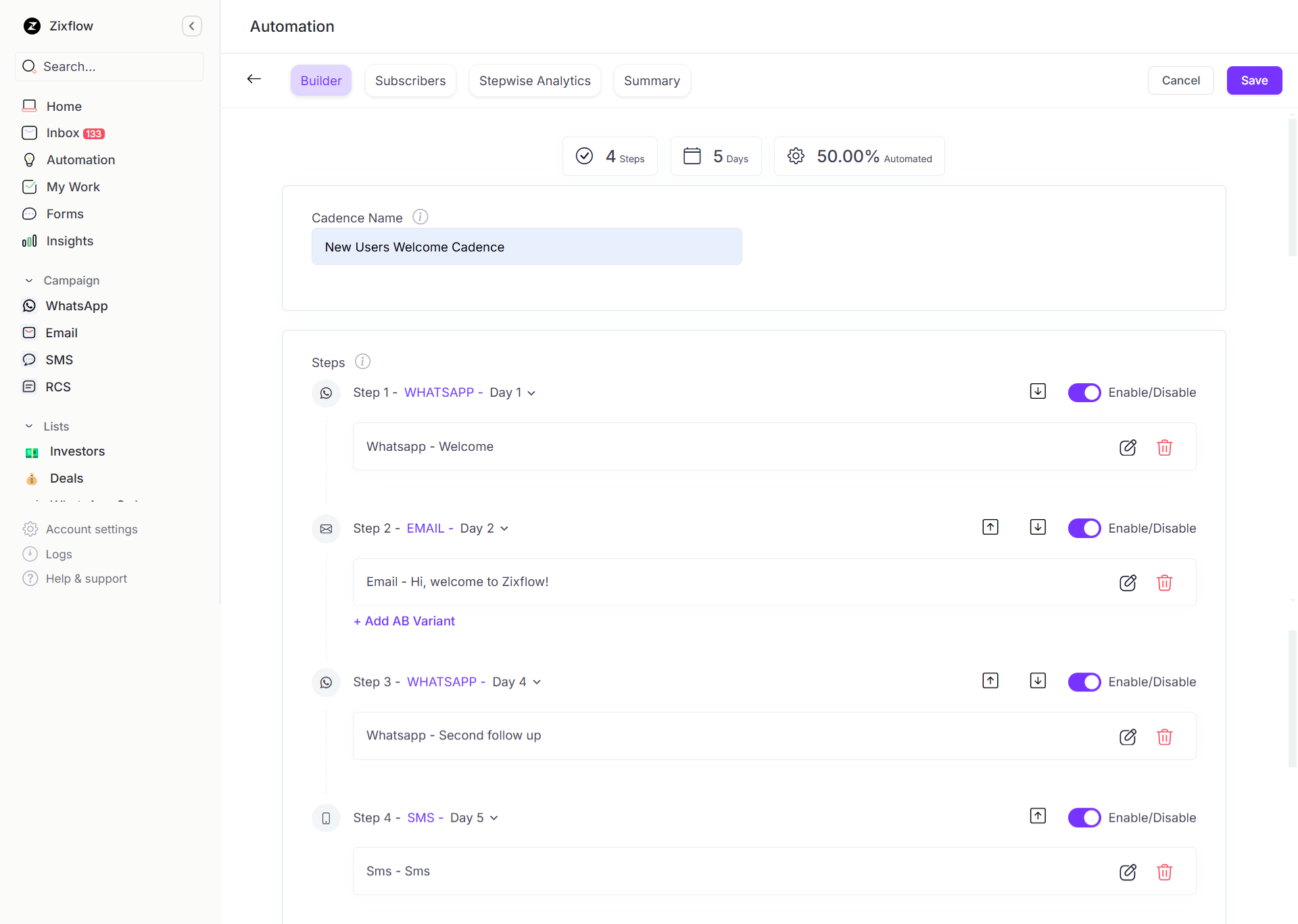Viewport: 1298px width, 924px height.
Task: Move Step 2 up using the arrow icon
Action: click(990, 527)
